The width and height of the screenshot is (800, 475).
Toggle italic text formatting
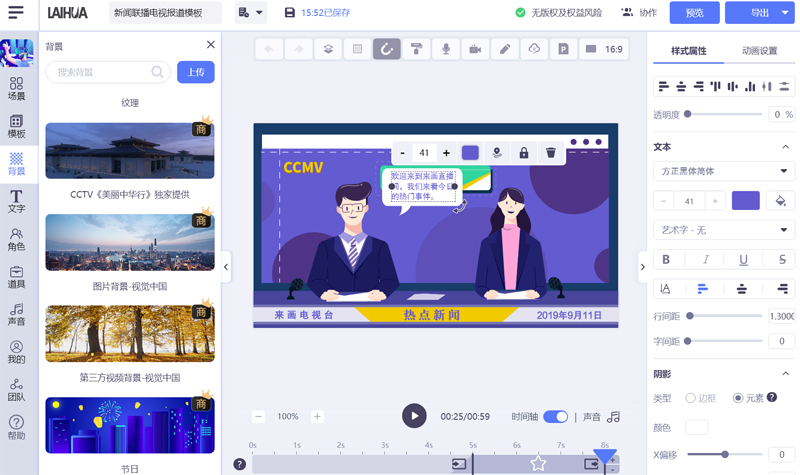tap(706, 260)
